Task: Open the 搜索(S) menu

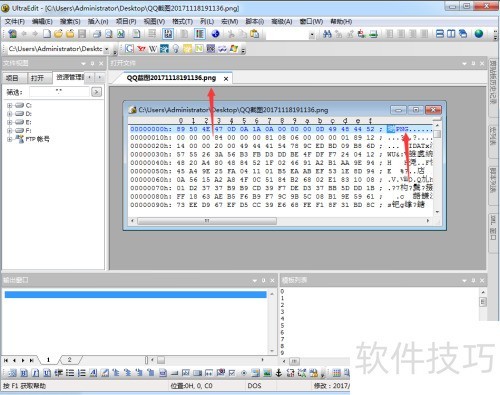Action: [70, 22]
